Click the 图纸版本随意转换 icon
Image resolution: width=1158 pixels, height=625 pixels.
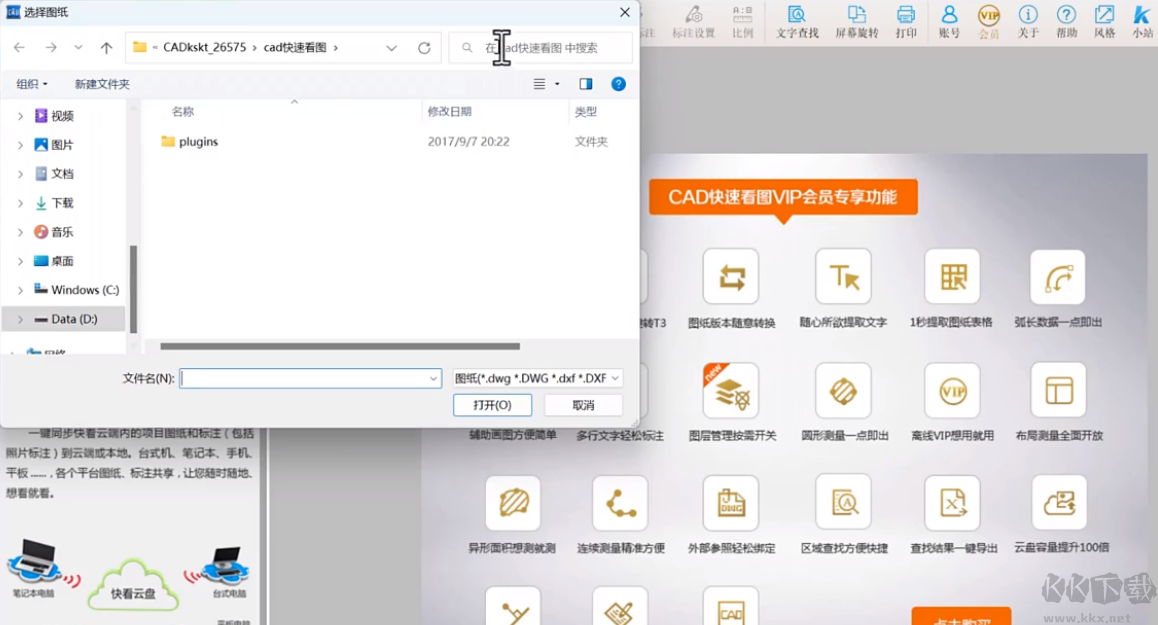tap(731, 277)
